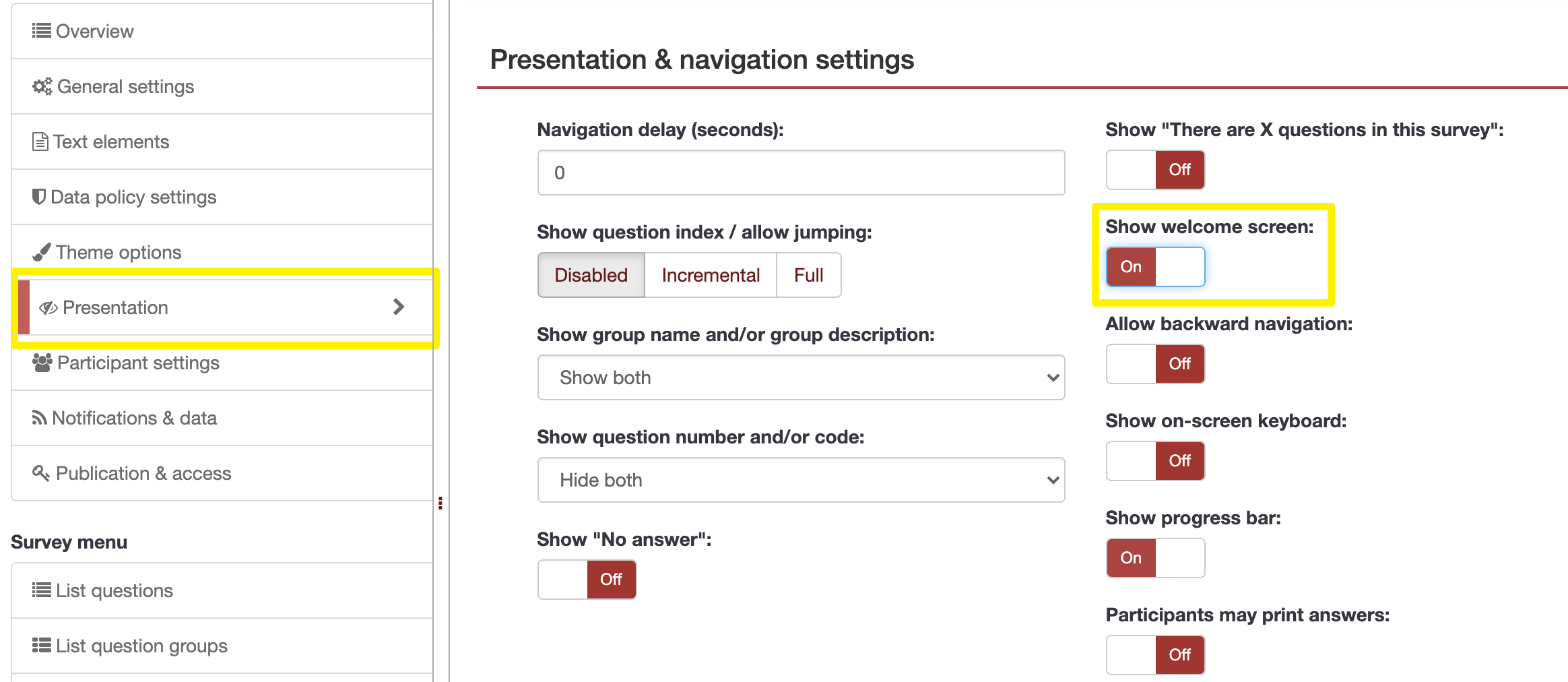
Task: Click the Notifications & data feed icon
Action: pyautogui.click(x=39, y=418)
